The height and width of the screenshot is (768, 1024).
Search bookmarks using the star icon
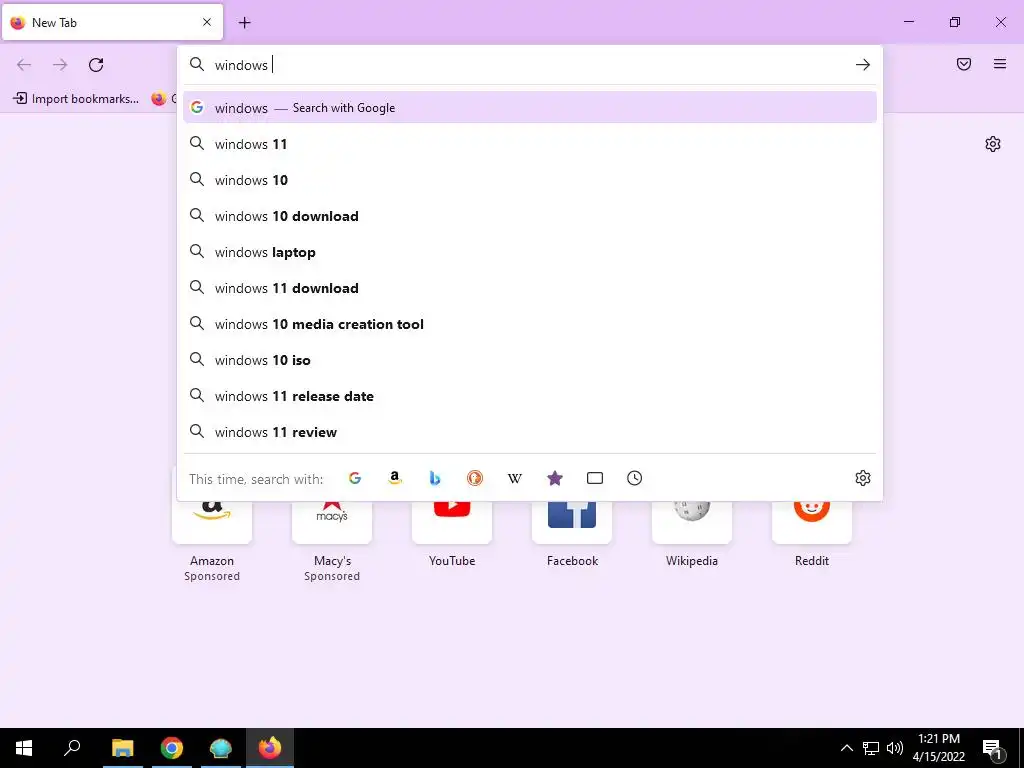click(554, 478)
